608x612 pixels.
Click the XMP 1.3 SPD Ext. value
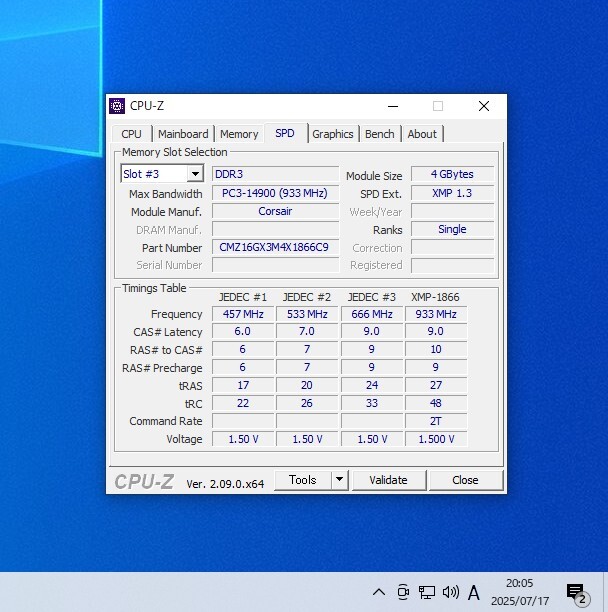point(452,193)
